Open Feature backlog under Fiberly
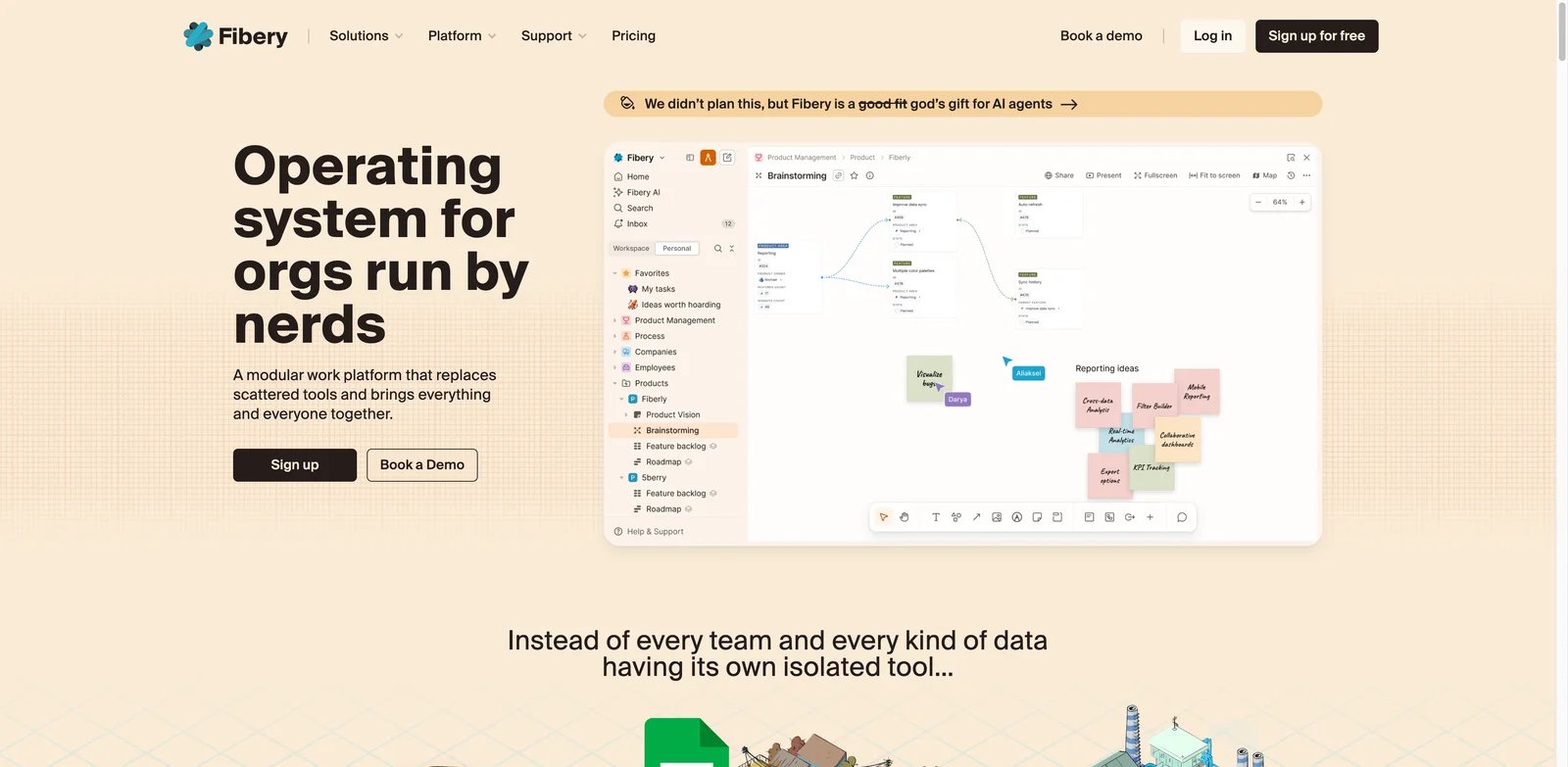The height and width of the screenshot is (767, 1568). [x=675, y=447]
